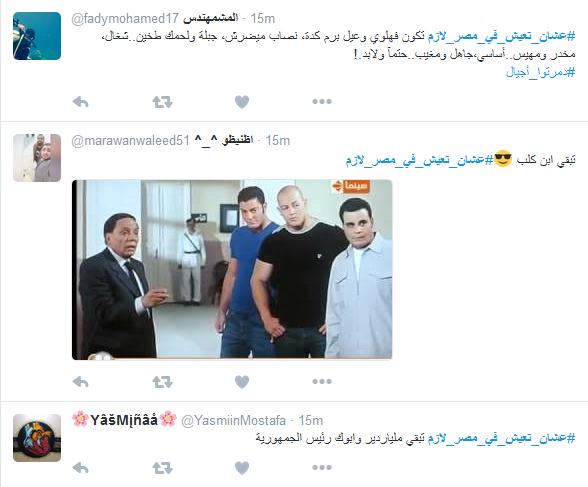Screen dimensions: 588x487
Task: Open the @marawanwaleed51 profile handle
Action: [x=130, y=141]
